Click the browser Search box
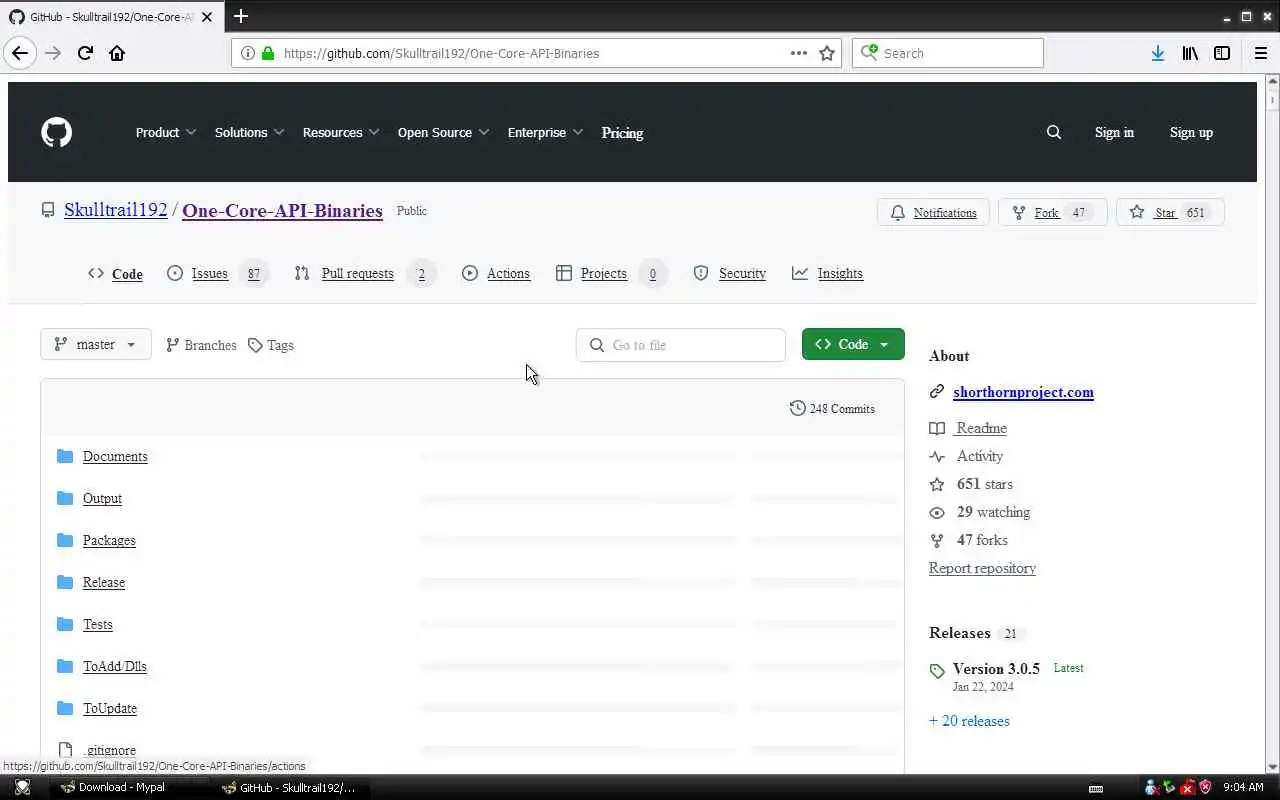The image size is (1280, 800). tap(948, 53)
